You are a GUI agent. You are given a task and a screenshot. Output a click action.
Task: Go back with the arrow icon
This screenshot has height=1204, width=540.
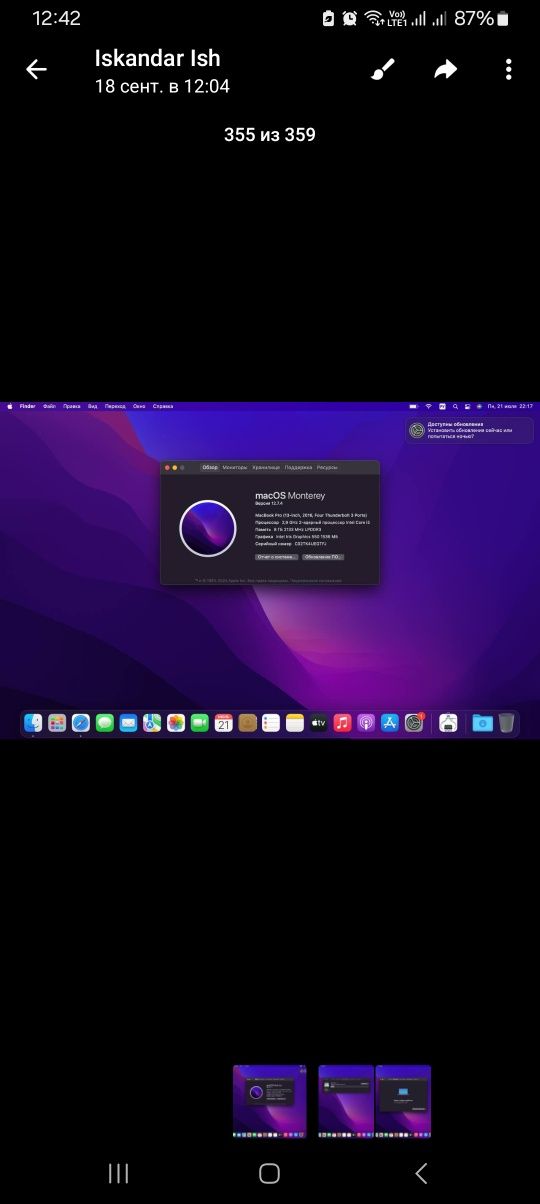tap(36, 69)
